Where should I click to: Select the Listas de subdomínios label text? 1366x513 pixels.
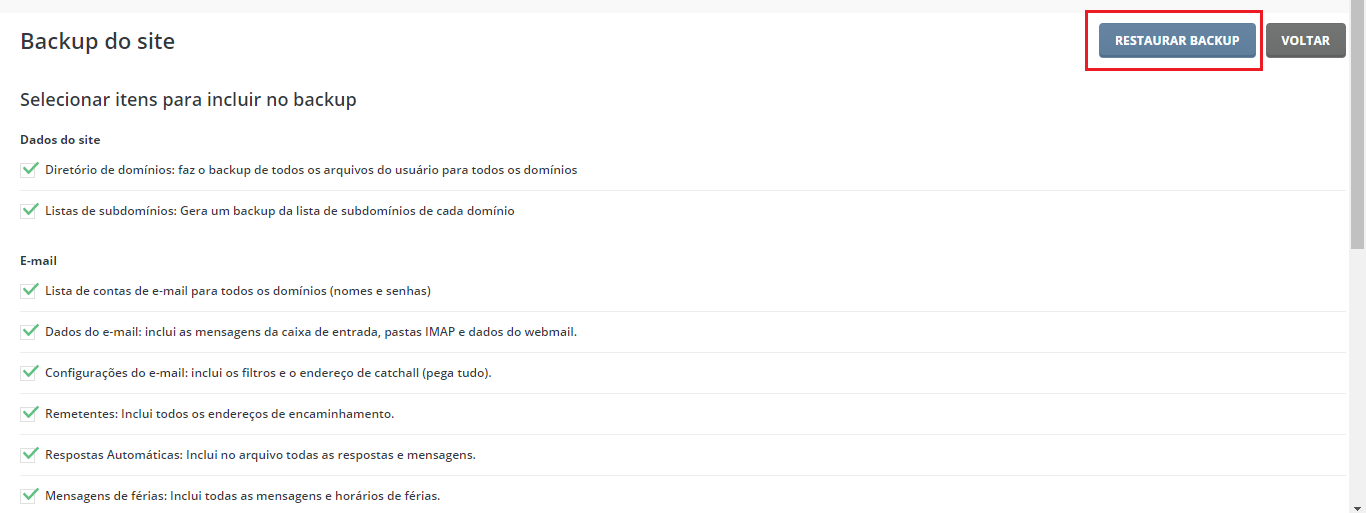279,211
